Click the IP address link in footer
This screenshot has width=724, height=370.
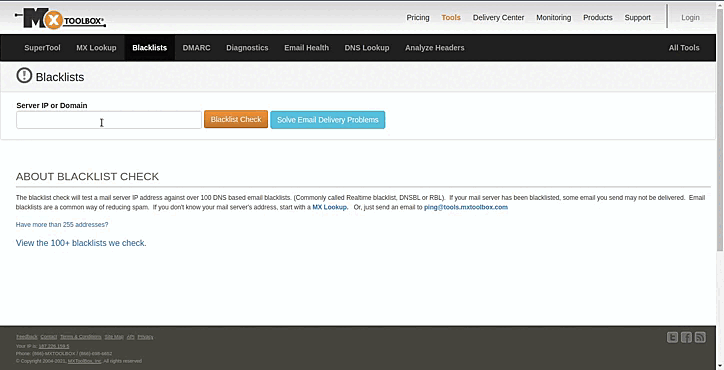[54, 346]
